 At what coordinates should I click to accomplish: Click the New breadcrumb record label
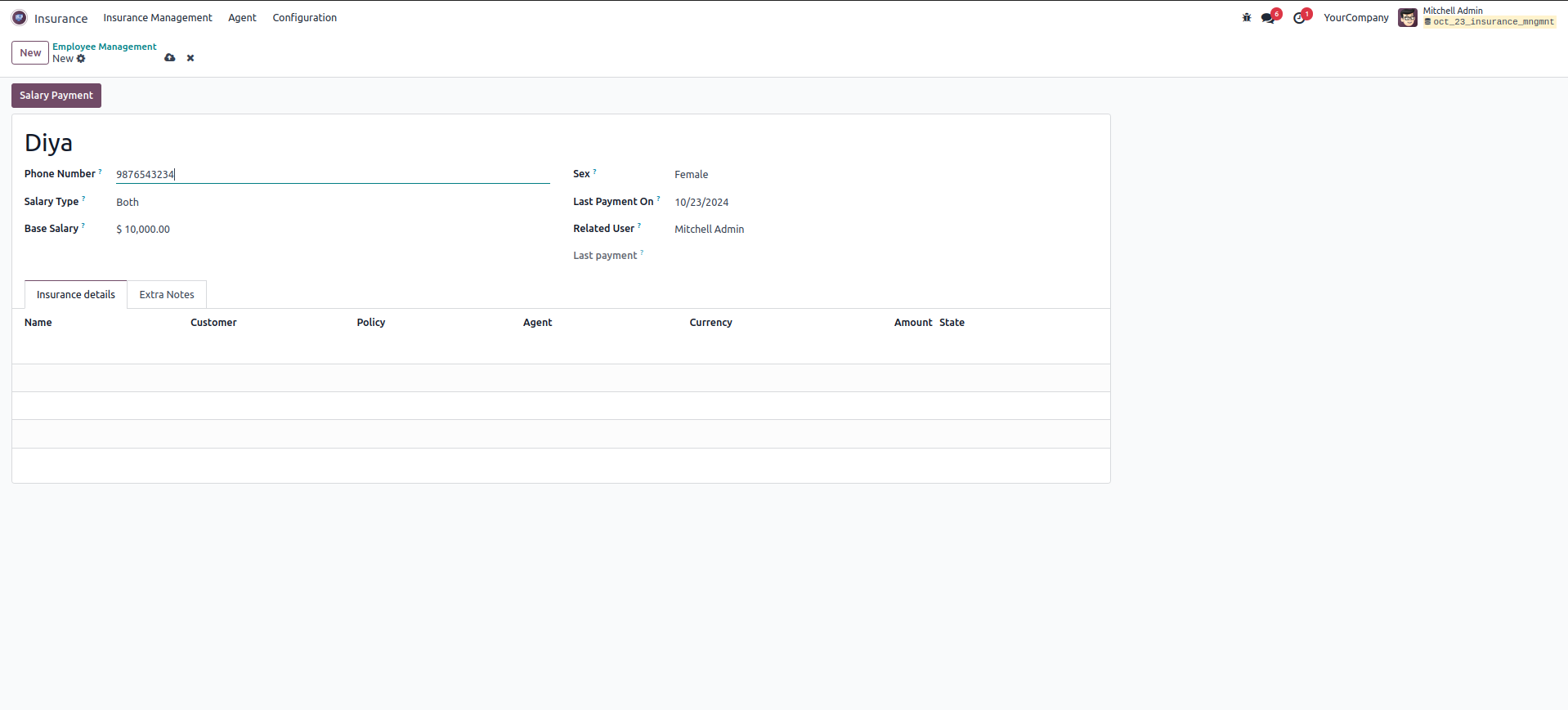63,59
